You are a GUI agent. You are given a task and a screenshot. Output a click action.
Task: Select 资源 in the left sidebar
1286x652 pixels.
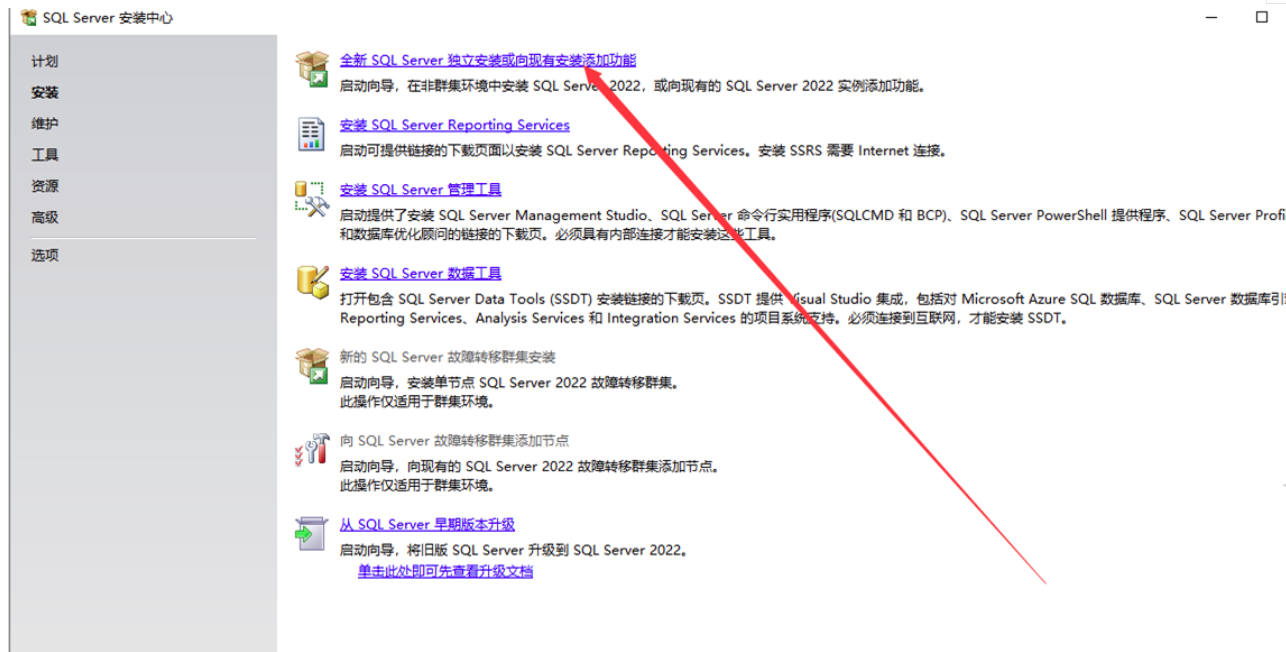[45, 185]
